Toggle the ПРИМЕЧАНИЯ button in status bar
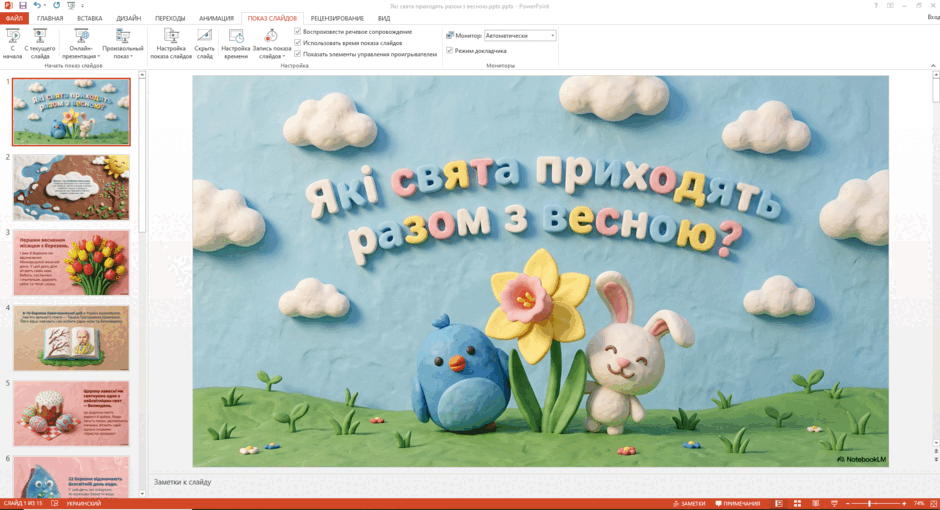Viewport: 940px width, 510px height. pos(737,504)
